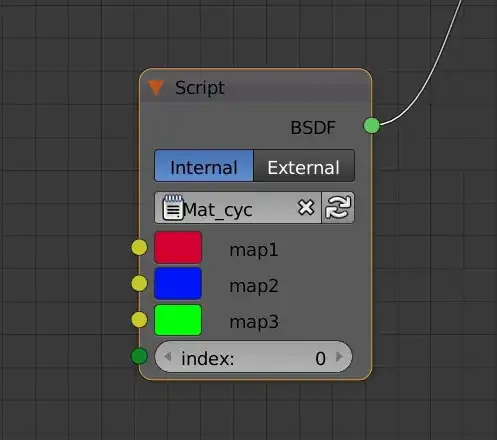The height and width of the screenshot is (440, 497).
Task: Click the Mat_cyc script name field
Action: 238,208
